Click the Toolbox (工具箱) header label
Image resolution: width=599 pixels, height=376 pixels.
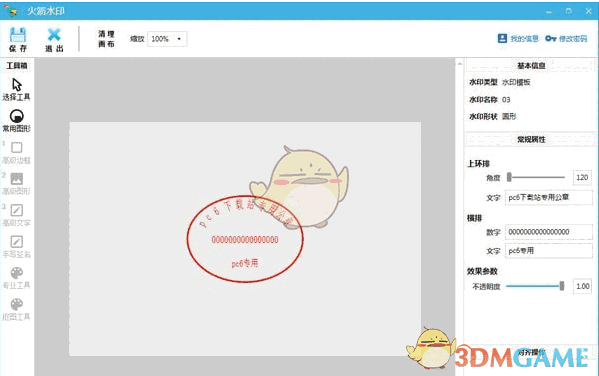coord(17,66)
